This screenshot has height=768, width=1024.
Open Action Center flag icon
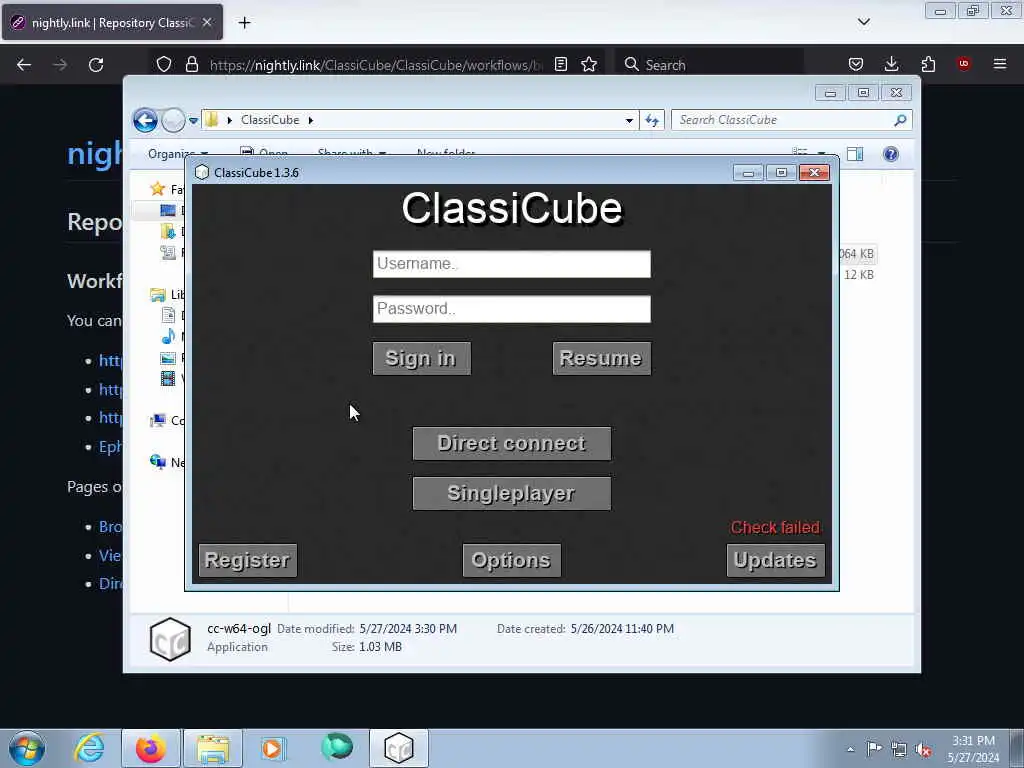click(x=874, y=749)
